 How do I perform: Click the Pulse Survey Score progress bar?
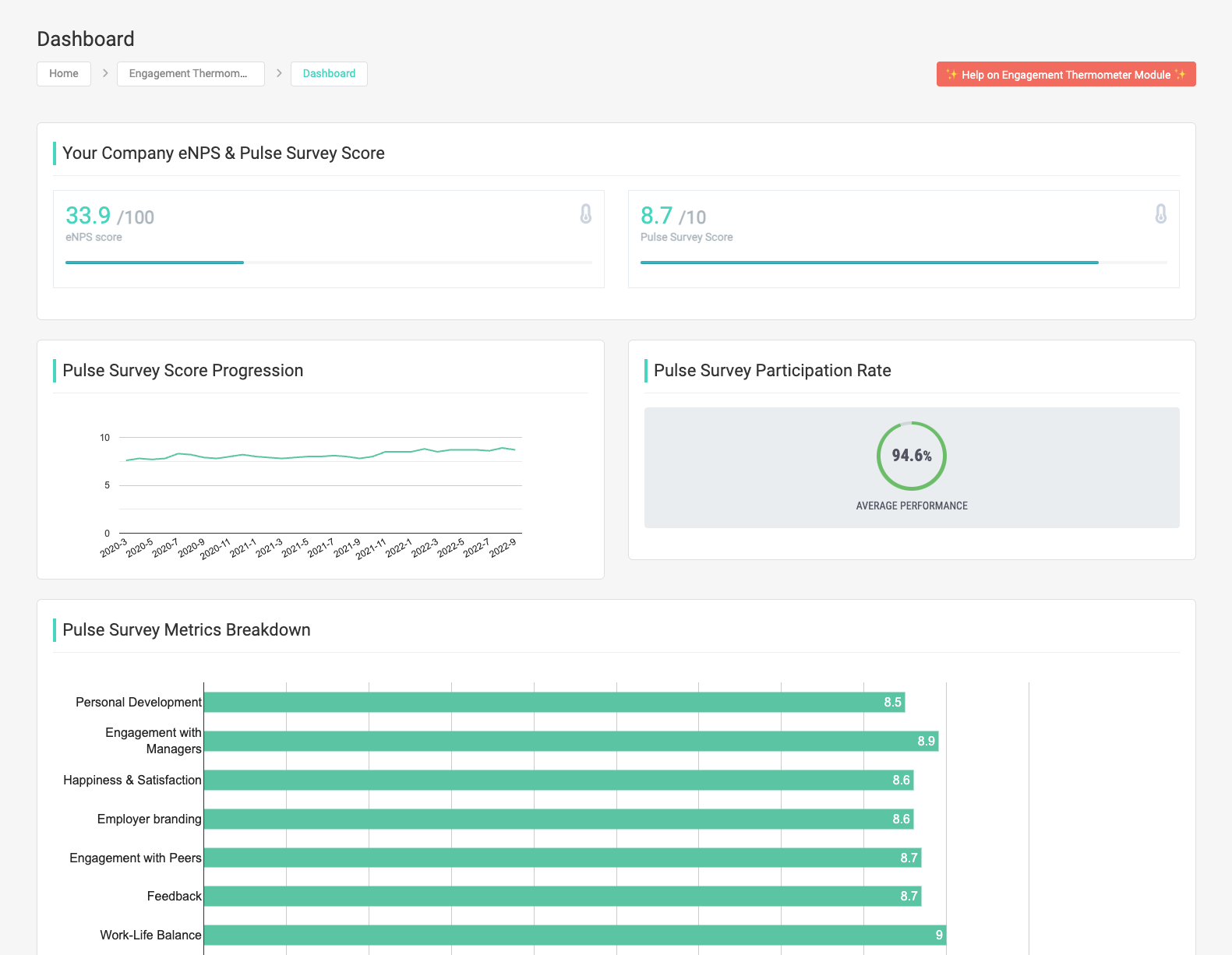[x=904, y=263]
